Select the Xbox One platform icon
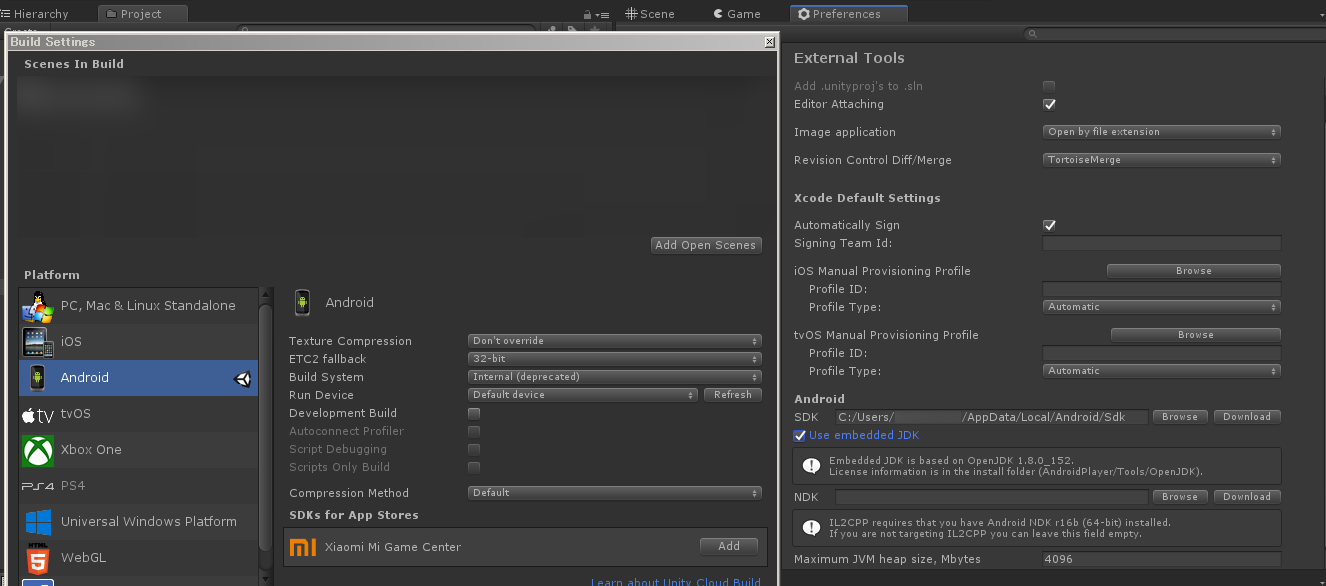Screen dimensions: 1326x586 (x=37, y=449)
